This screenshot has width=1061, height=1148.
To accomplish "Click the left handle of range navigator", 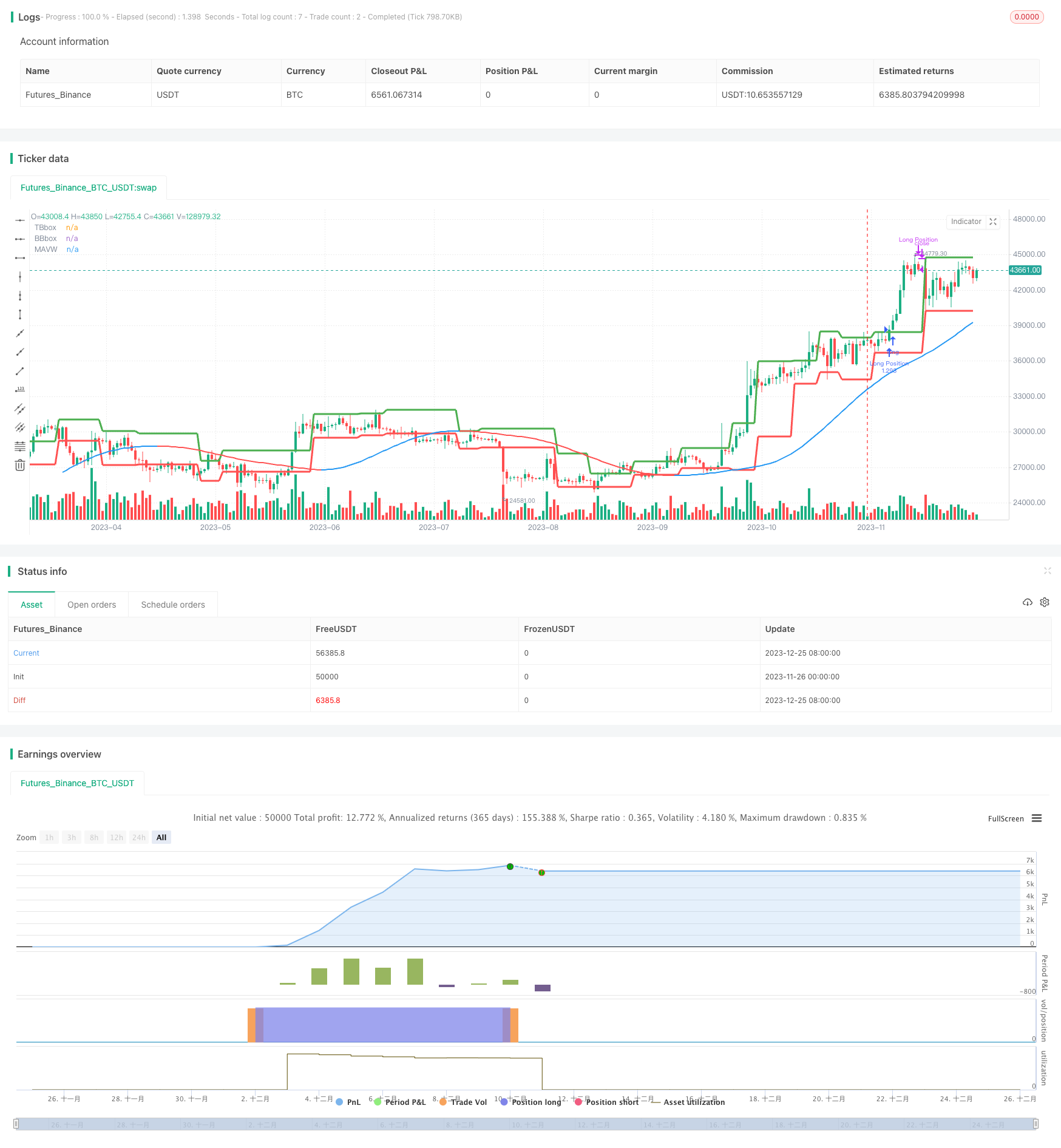I will coord(16,1124).
